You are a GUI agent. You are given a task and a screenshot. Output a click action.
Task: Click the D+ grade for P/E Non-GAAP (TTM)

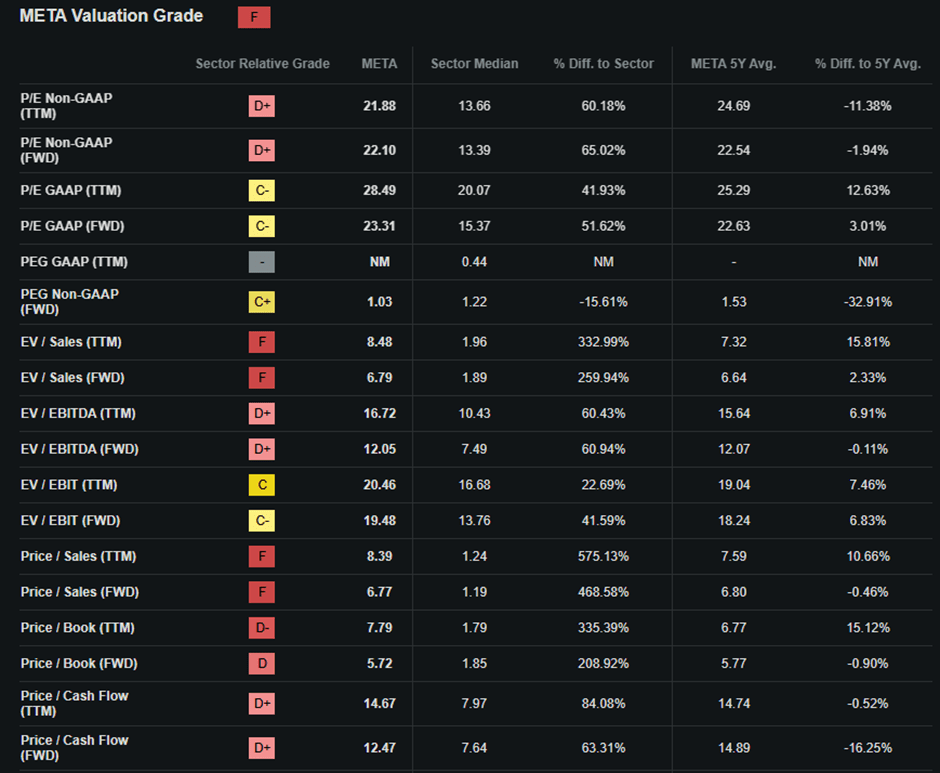[x=262, y=106]
